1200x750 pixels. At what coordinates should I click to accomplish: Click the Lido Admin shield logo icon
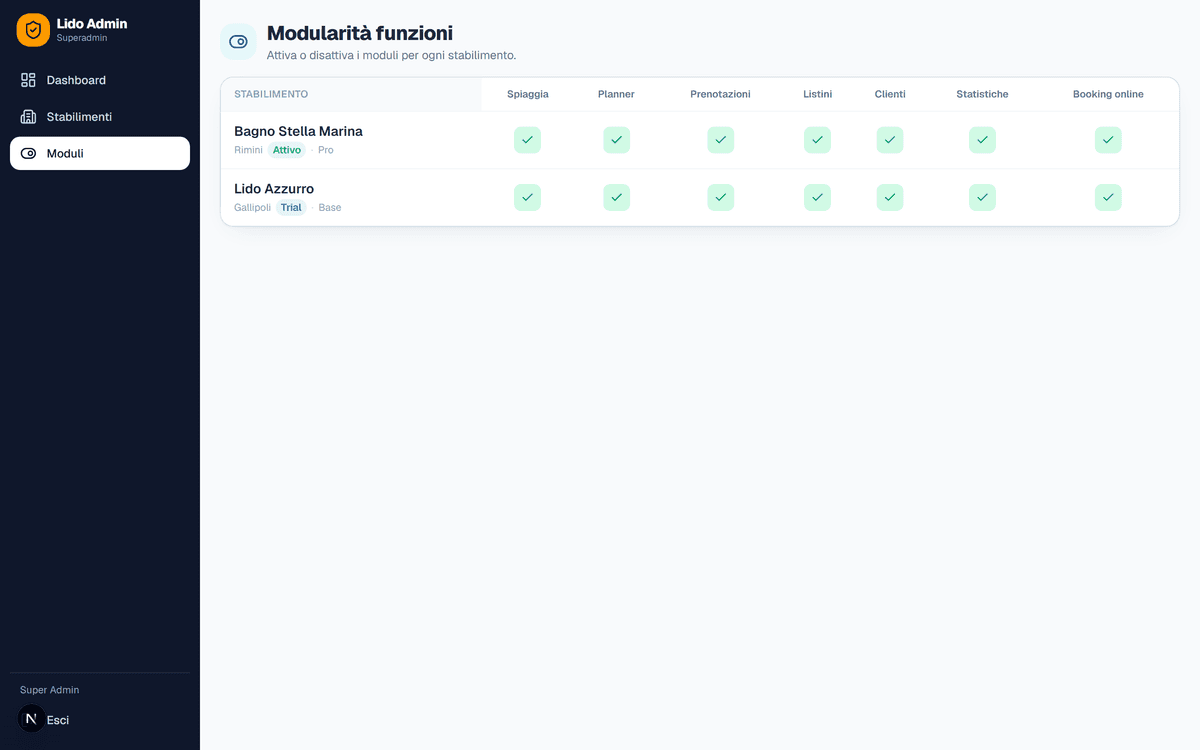click(33, 30)
